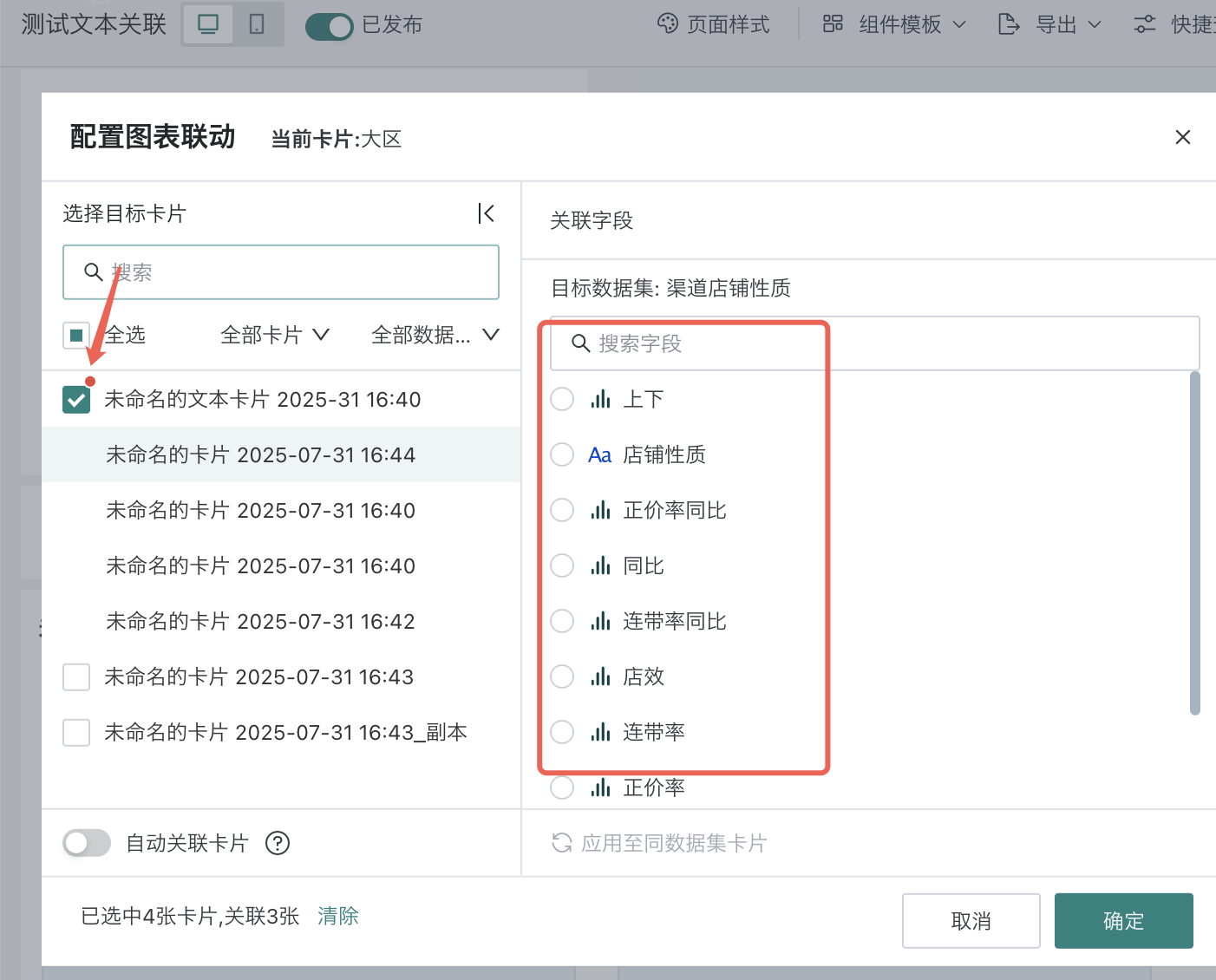Select card 未命名的卡片 2025-07-31 16:44

(x=281, y=454)
